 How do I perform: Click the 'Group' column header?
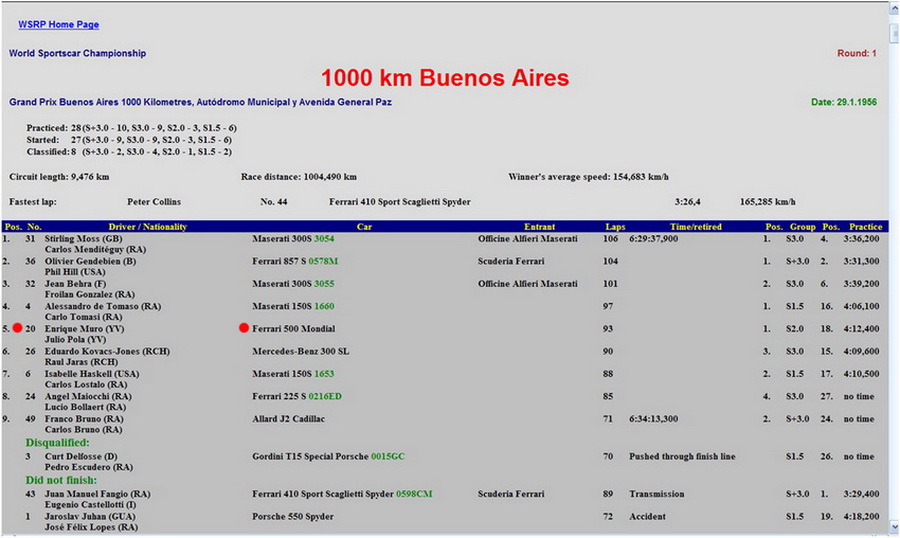tap(802, 227)
